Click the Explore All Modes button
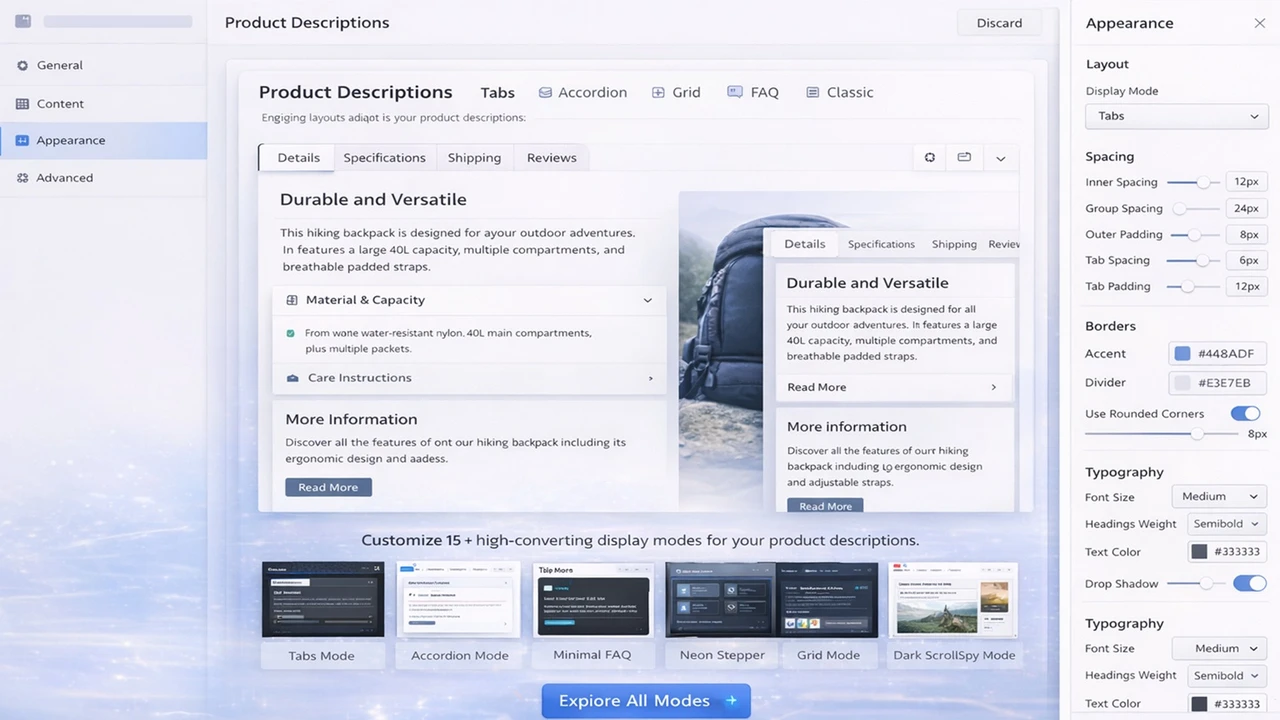 646,701
